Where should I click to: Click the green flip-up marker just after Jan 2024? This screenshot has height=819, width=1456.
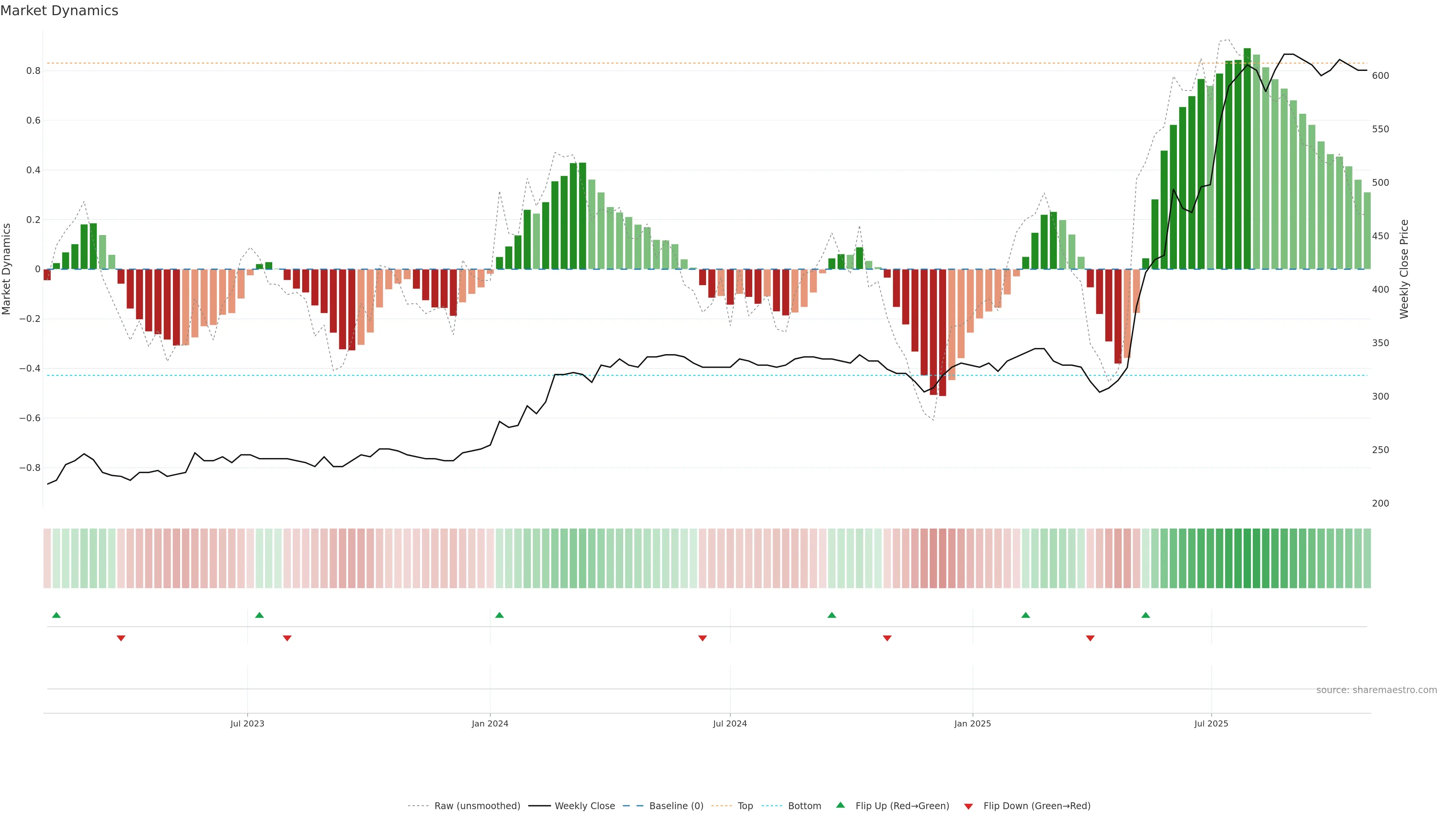499,615
